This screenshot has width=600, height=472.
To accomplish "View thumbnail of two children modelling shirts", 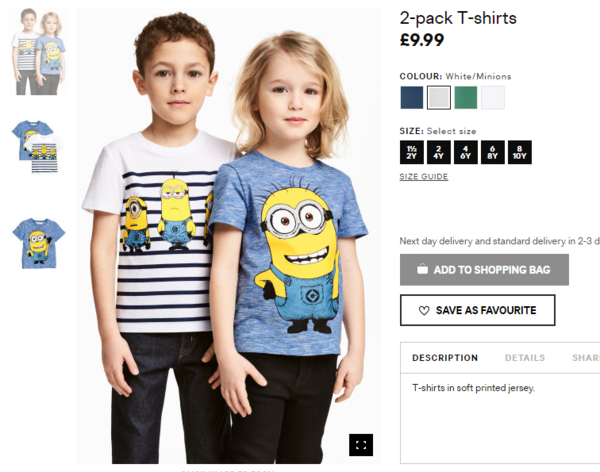I will tap(39, 52).
